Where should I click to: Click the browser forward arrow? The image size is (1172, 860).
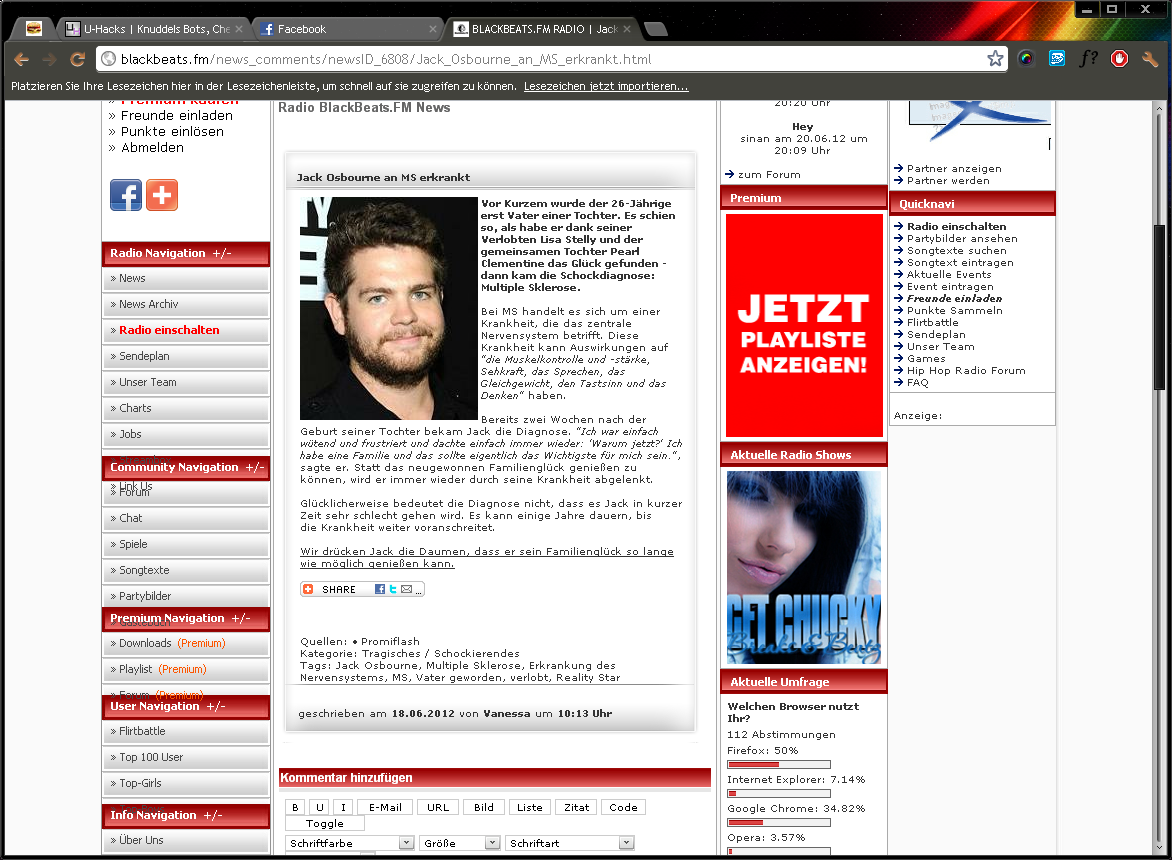49,59
